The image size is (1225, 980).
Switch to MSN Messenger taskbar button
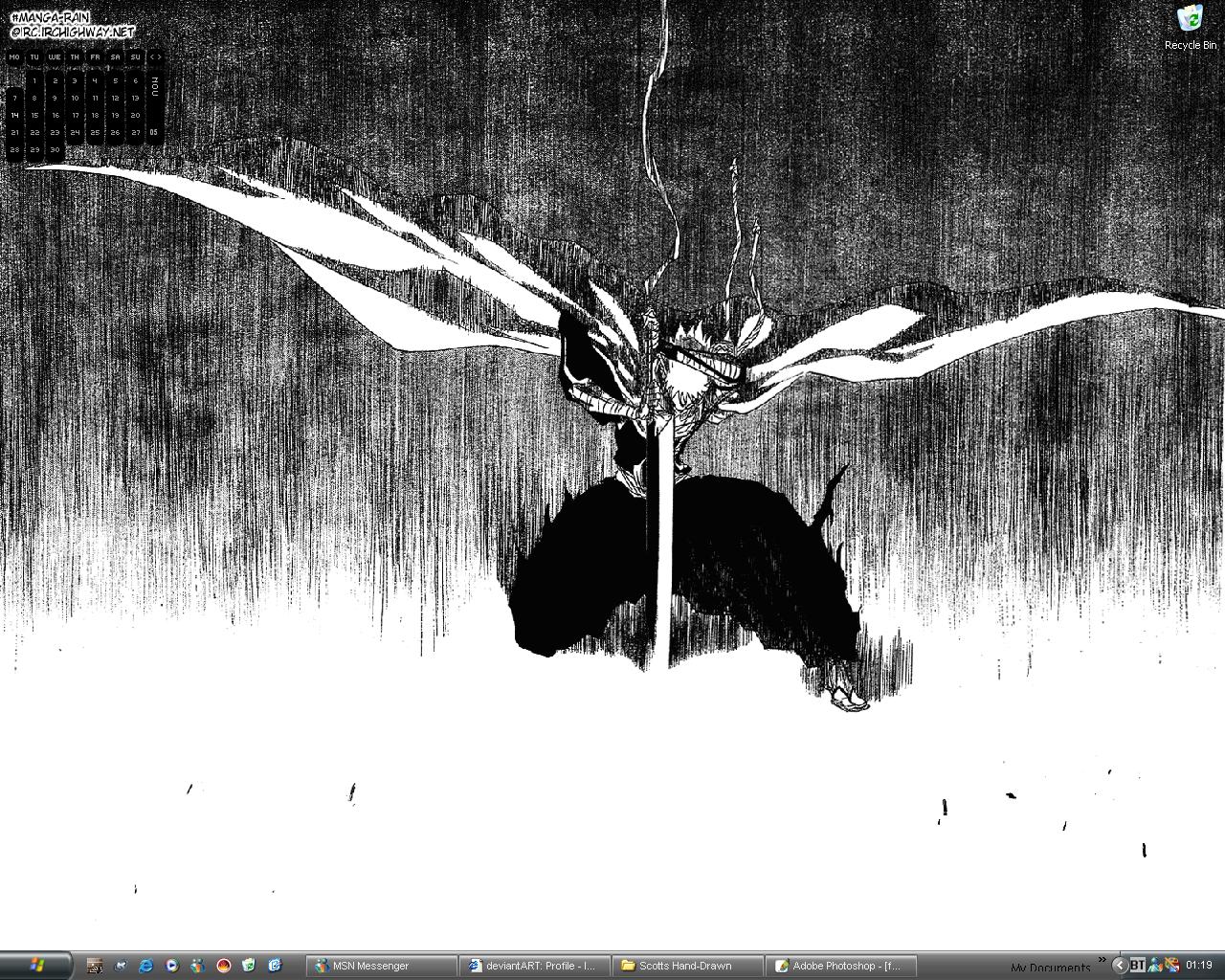pyautogui.click(x=381, y=966)
